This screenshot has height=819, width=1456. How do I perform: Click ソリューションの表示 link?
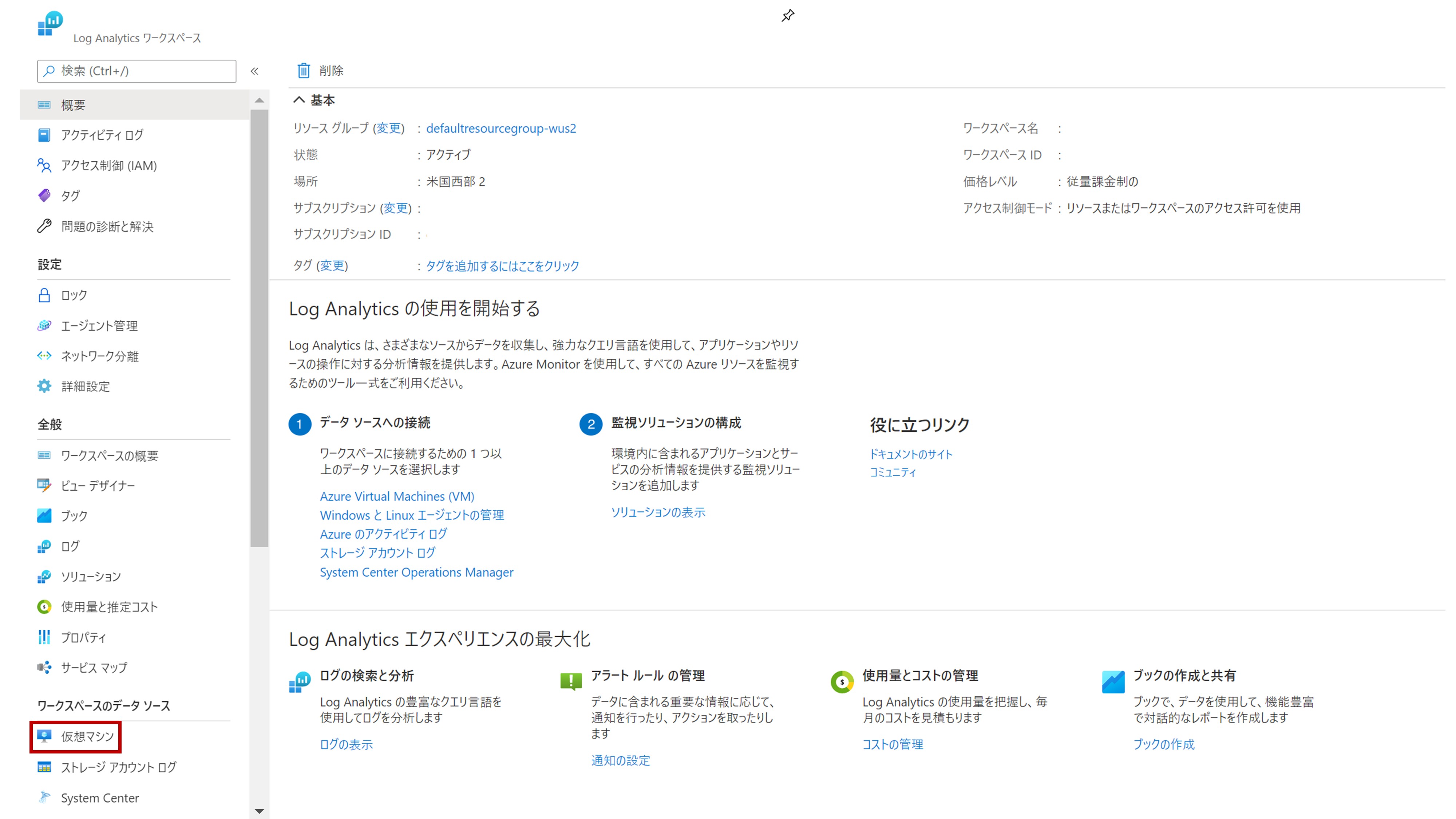coord(658,512)
